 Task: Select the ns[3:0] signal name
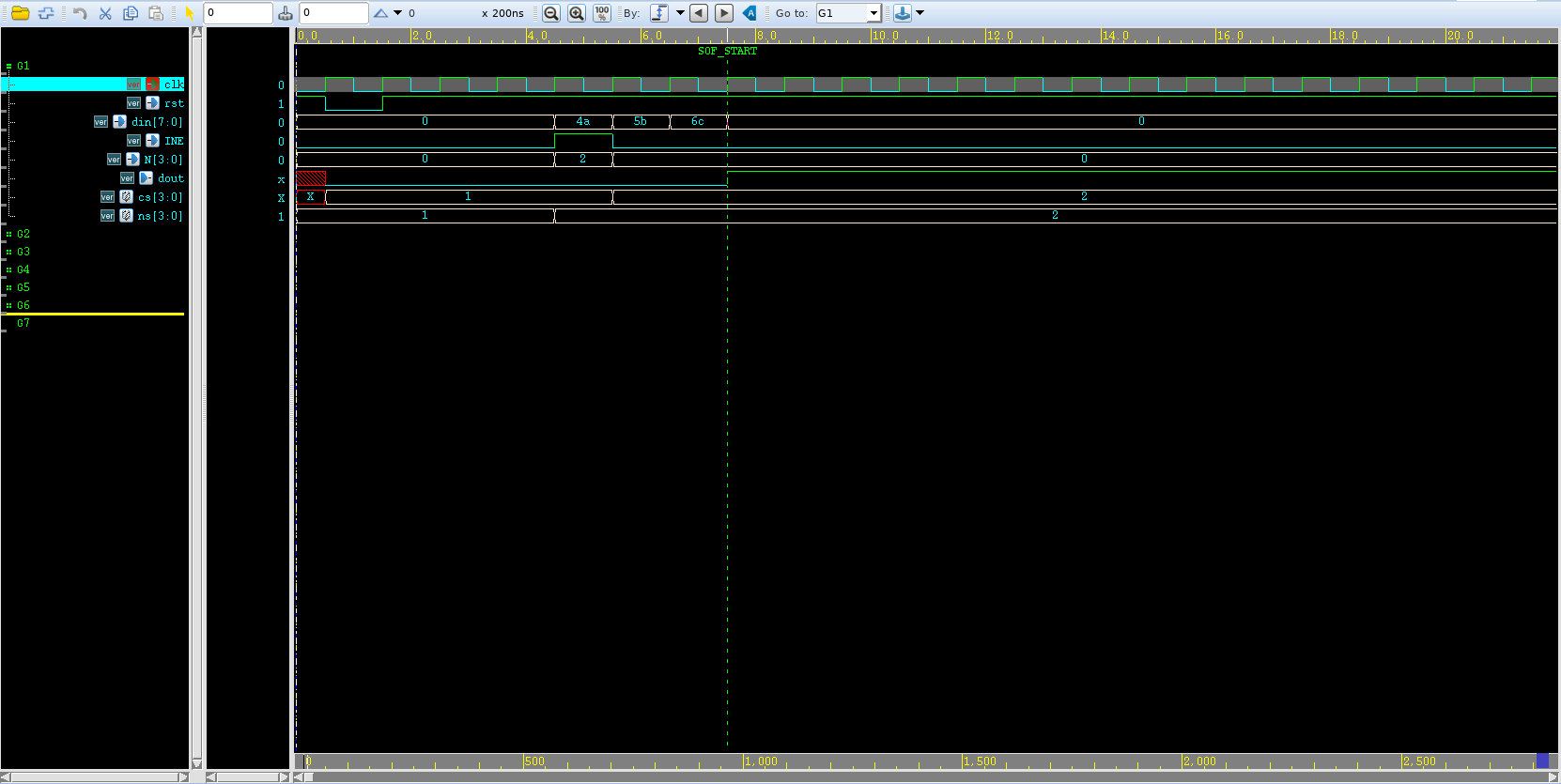(161, 216)
